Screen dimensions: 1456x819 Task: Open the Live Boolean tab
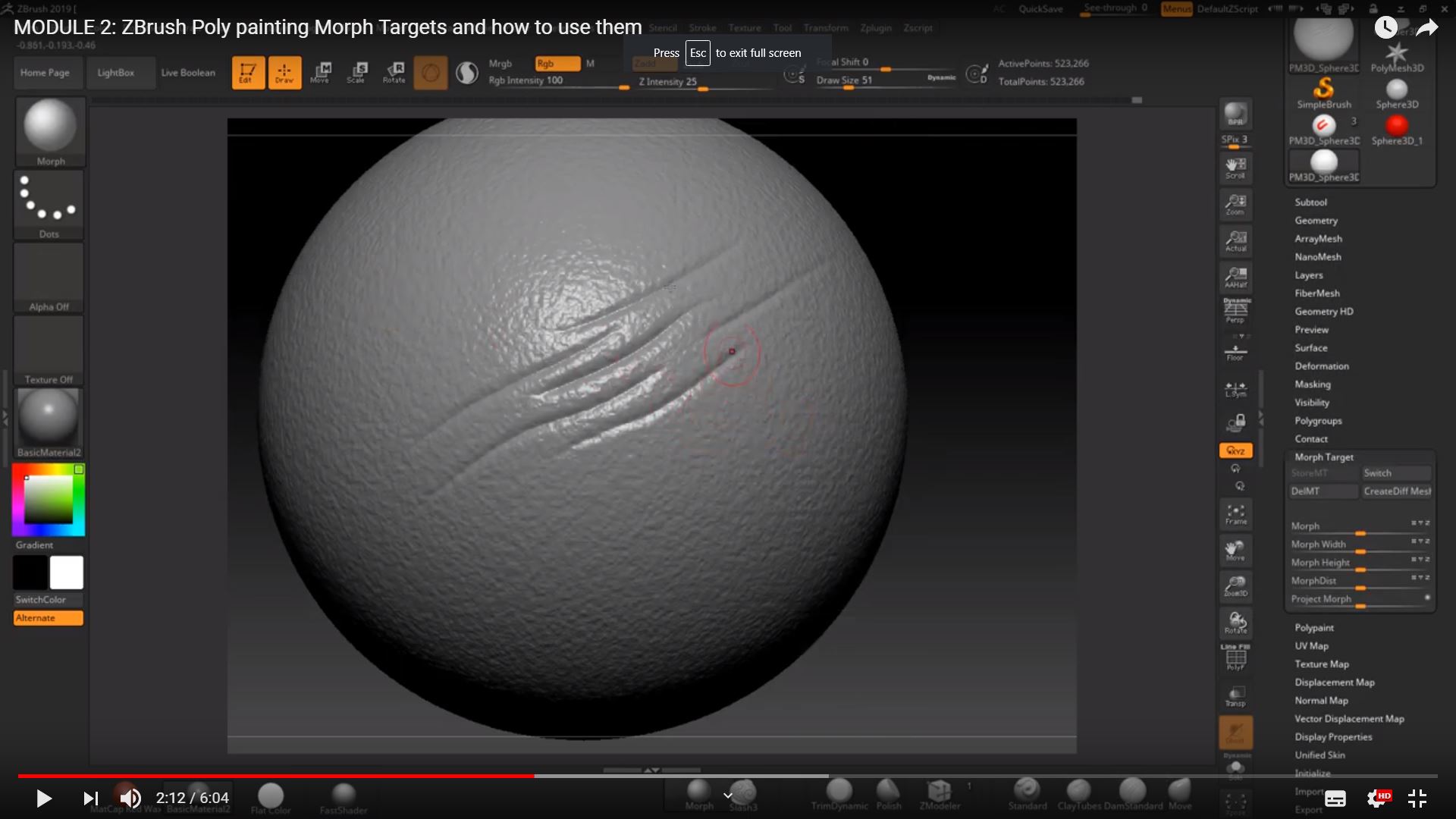click(188, 73)
